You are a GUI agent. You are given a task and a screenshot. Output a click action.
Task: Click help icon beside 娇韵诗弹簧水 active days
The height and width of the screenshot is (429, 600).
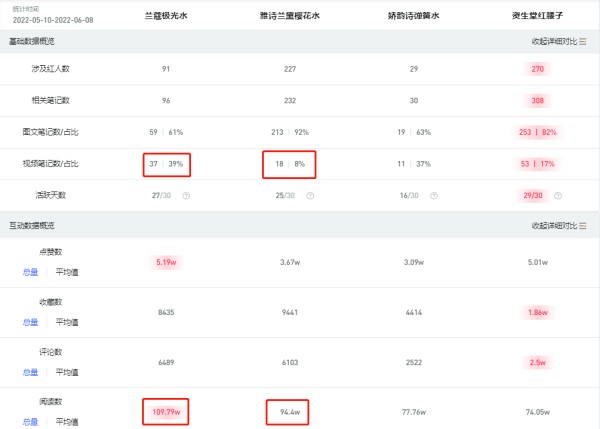[x=434, y=196]
